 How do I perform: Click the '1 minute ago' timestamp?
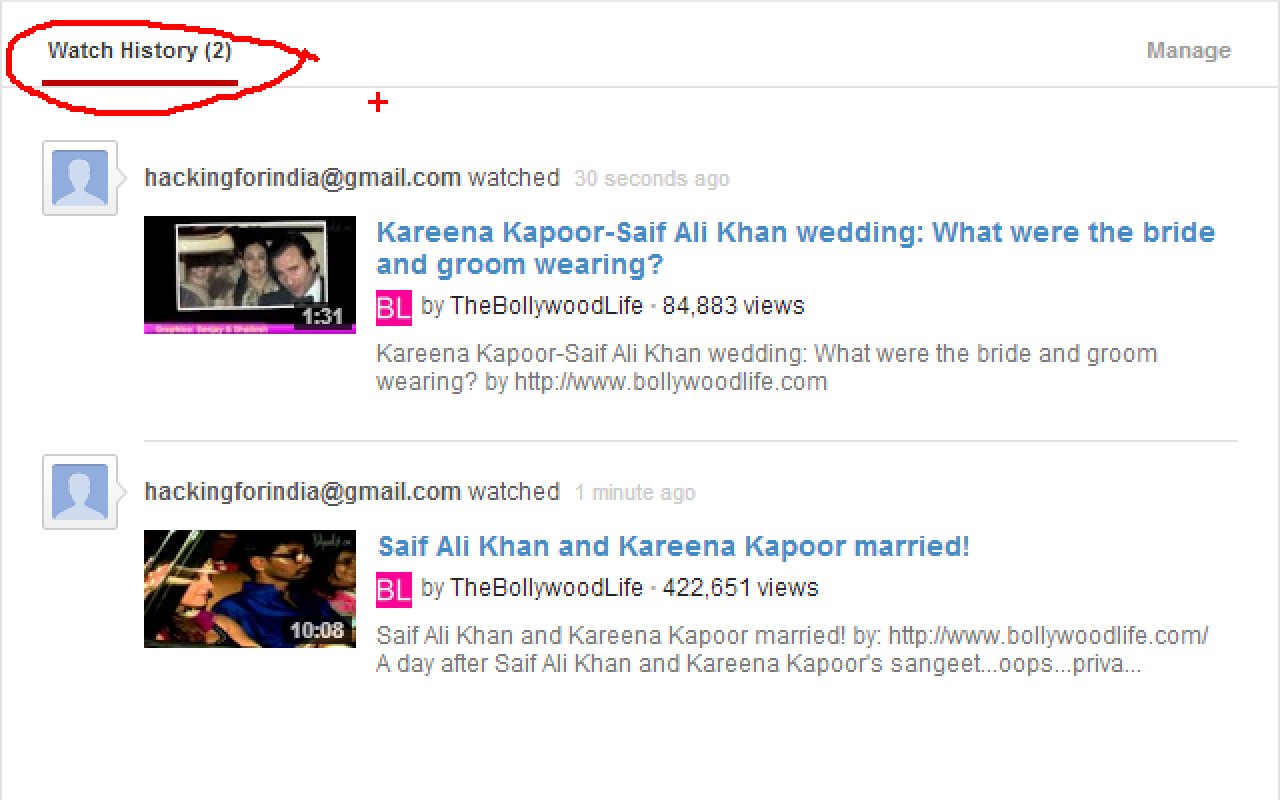pos(635,493)
